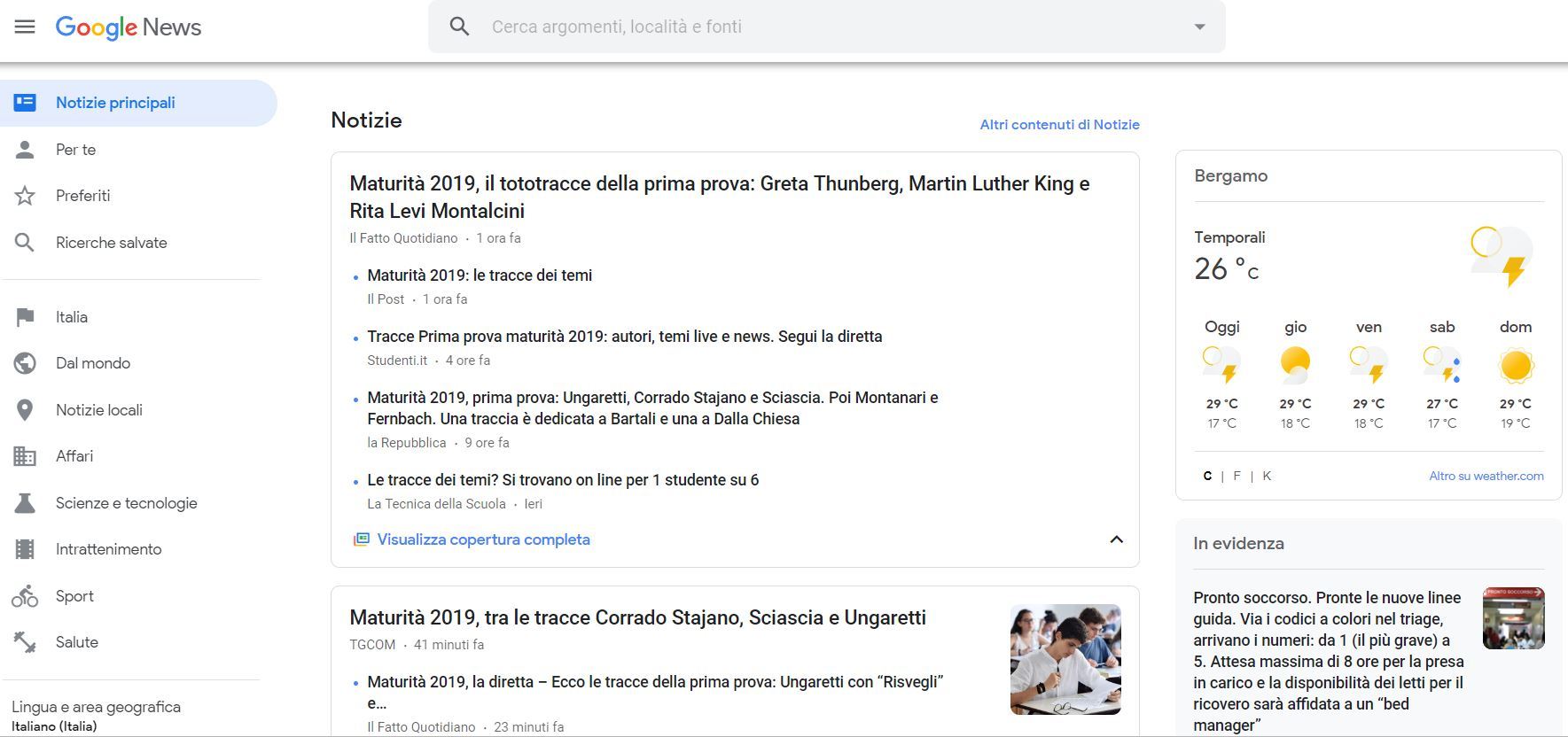Open the tototracce Greta Thunberg headline
1568x737 pixels.
(720, 197)
